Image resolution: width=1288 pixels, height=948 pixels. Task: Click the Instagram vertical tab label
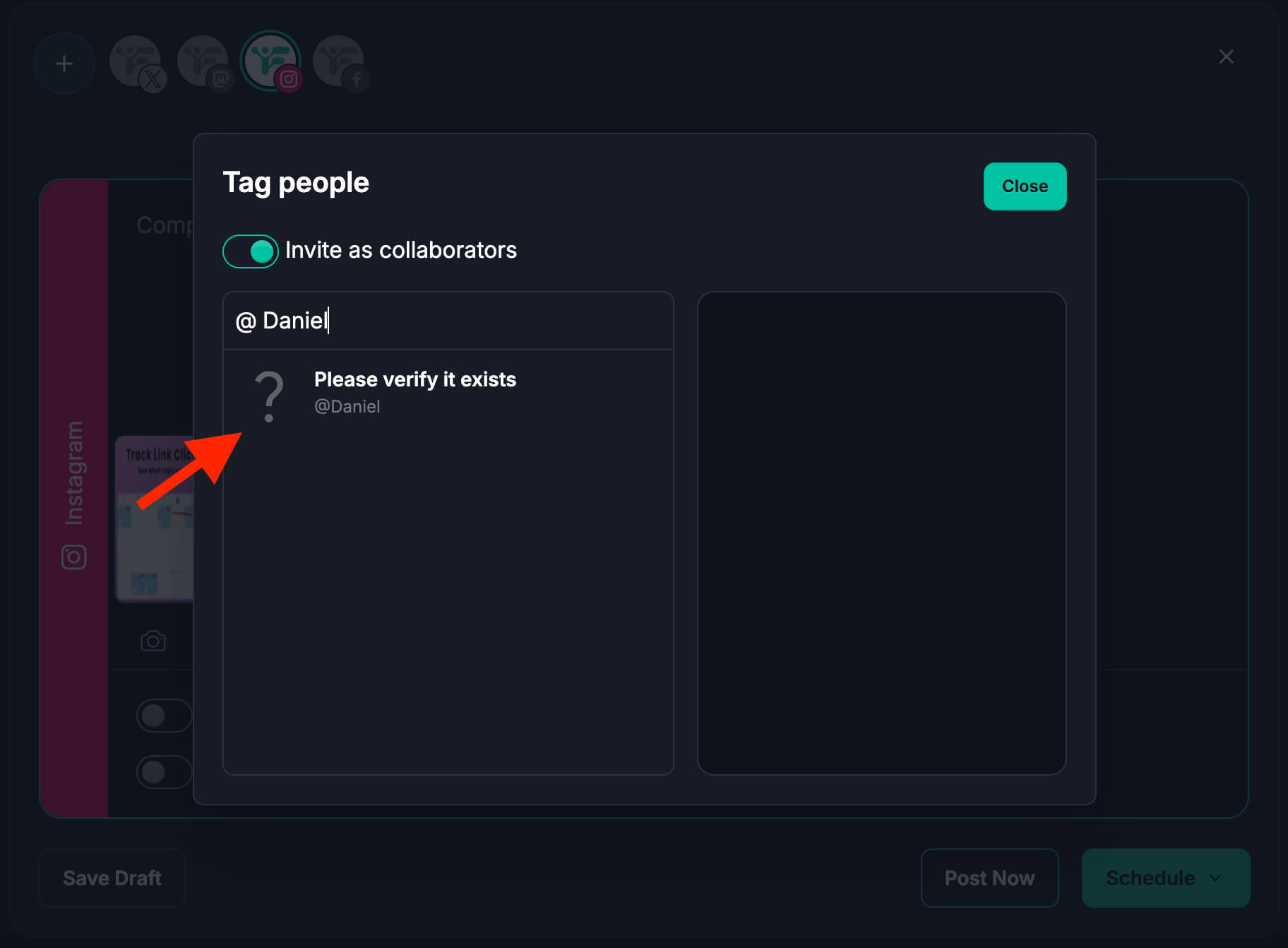tap(74, 473)
